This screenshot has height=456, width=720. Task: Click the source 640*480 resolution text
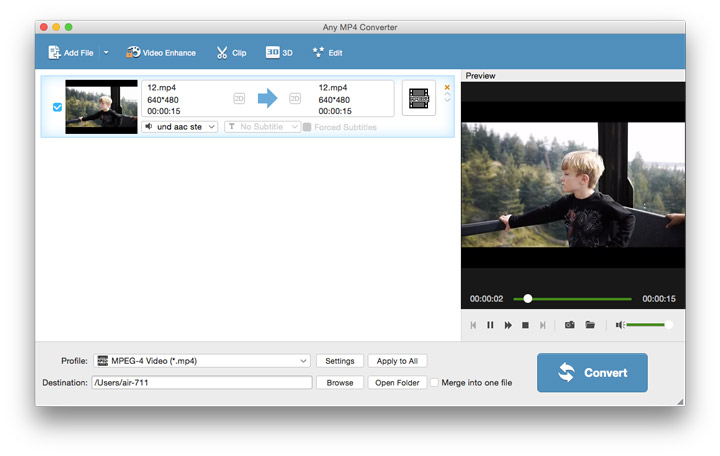pyautogui.click(x=163, y=100)
